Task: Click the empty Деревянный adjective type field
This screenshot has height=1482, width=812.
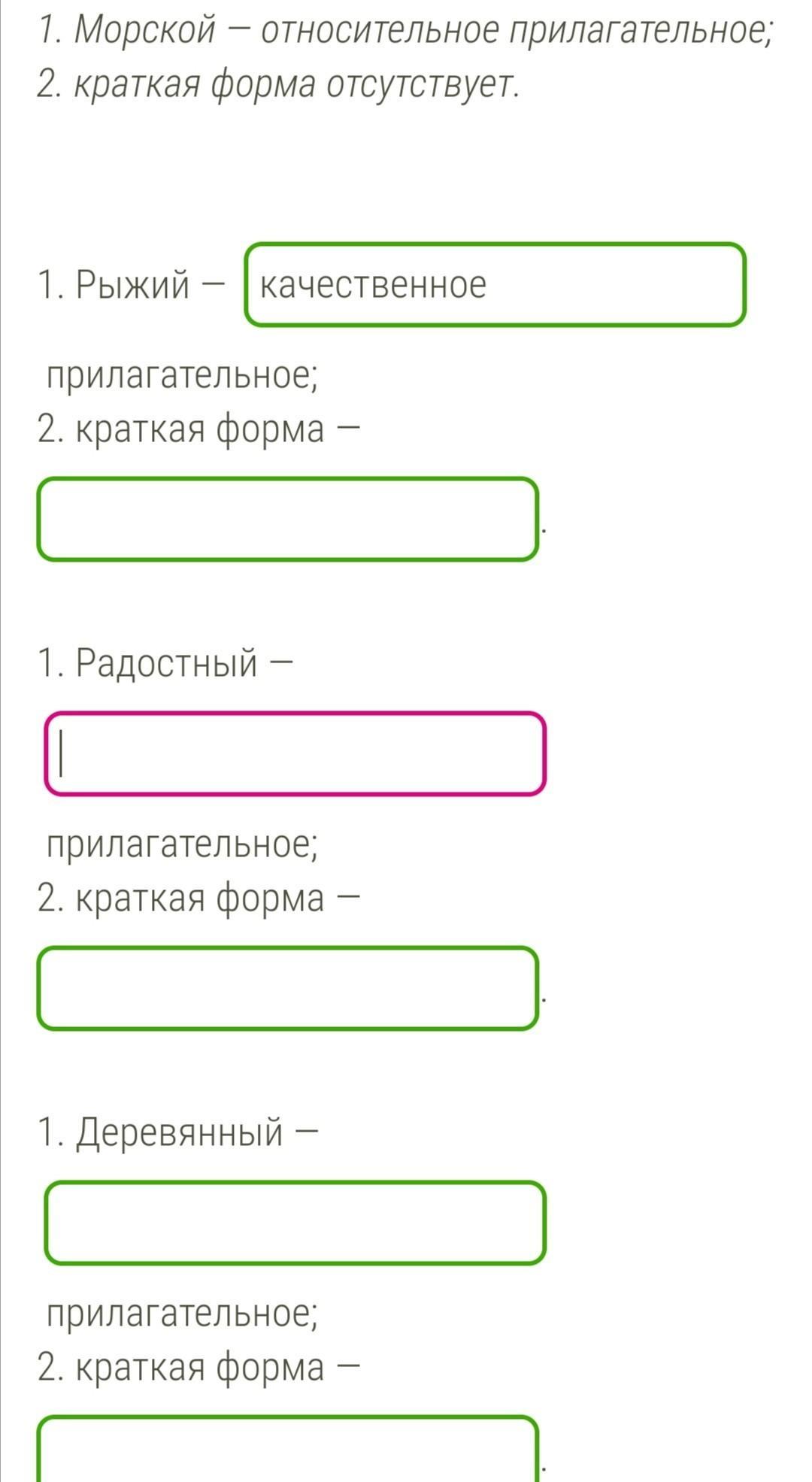Action: [295, 1223]
